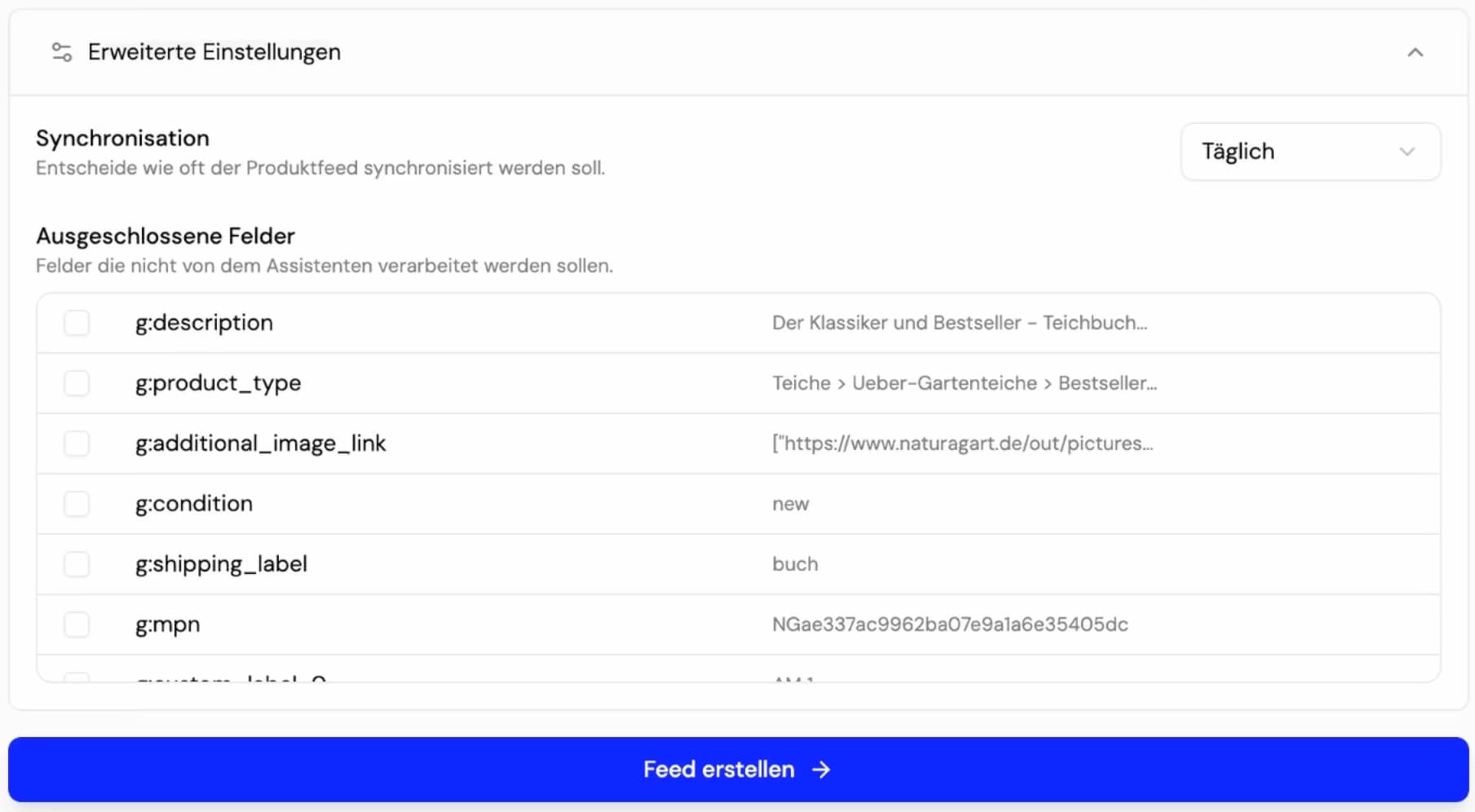Screen dimensions: 1475x812
Task: Click the chevron inside the Täglich selector
Action: 1407,152
